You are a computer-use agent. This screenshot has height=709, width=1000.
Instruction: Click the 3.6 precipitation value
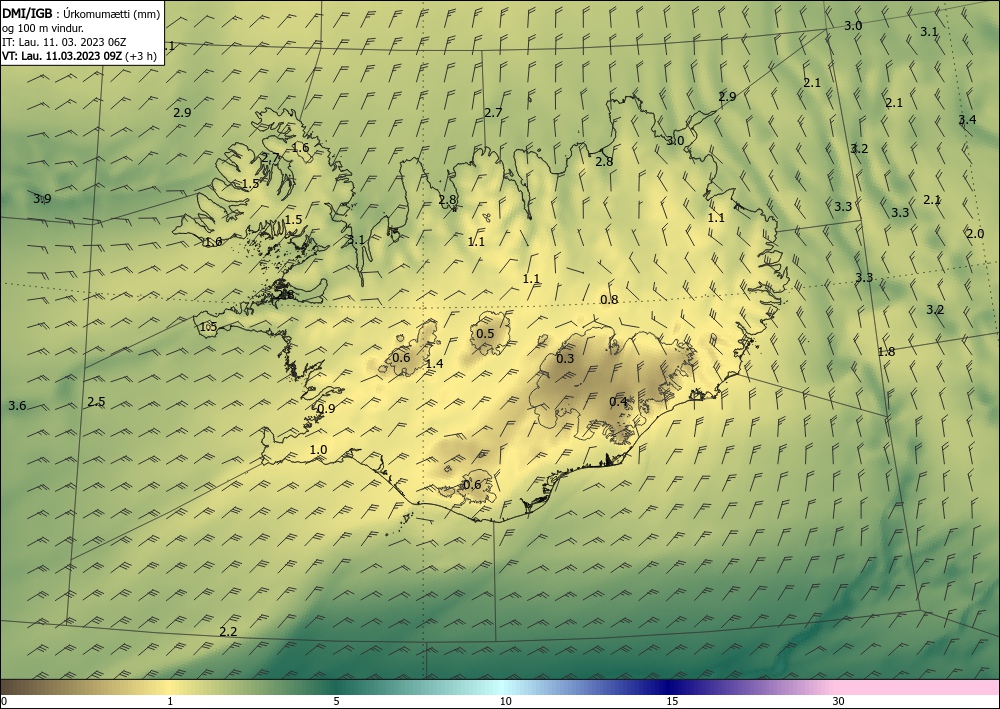17,406
